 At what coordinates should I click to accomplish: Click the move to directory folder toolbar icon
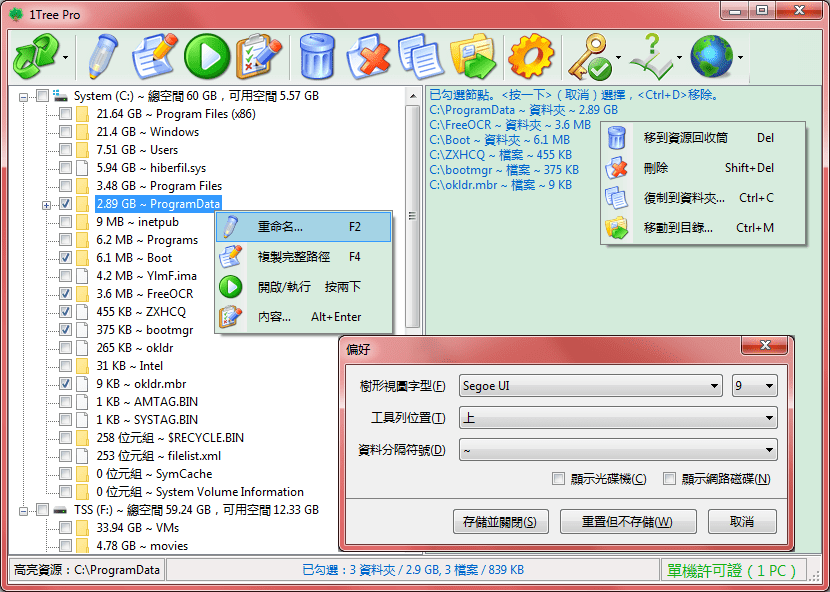[x=473, y=57]
